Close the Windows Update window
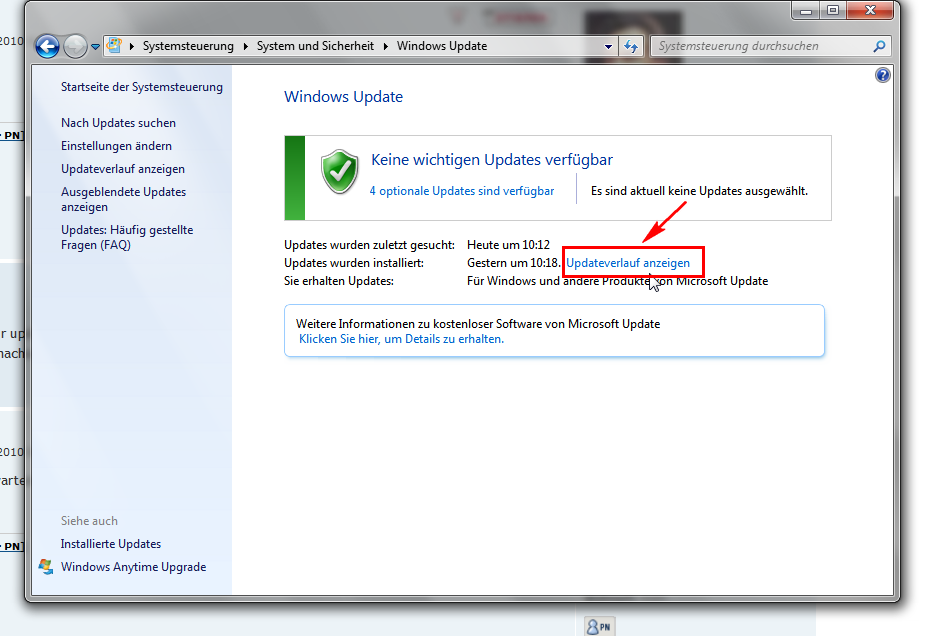This screenshot has width=926, height=636. click(870, 10)
